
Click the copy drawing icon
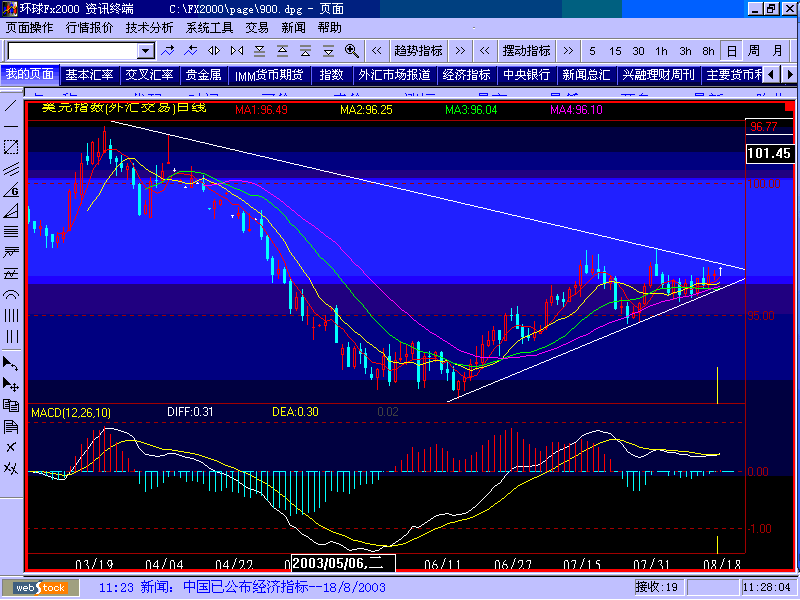11,405
